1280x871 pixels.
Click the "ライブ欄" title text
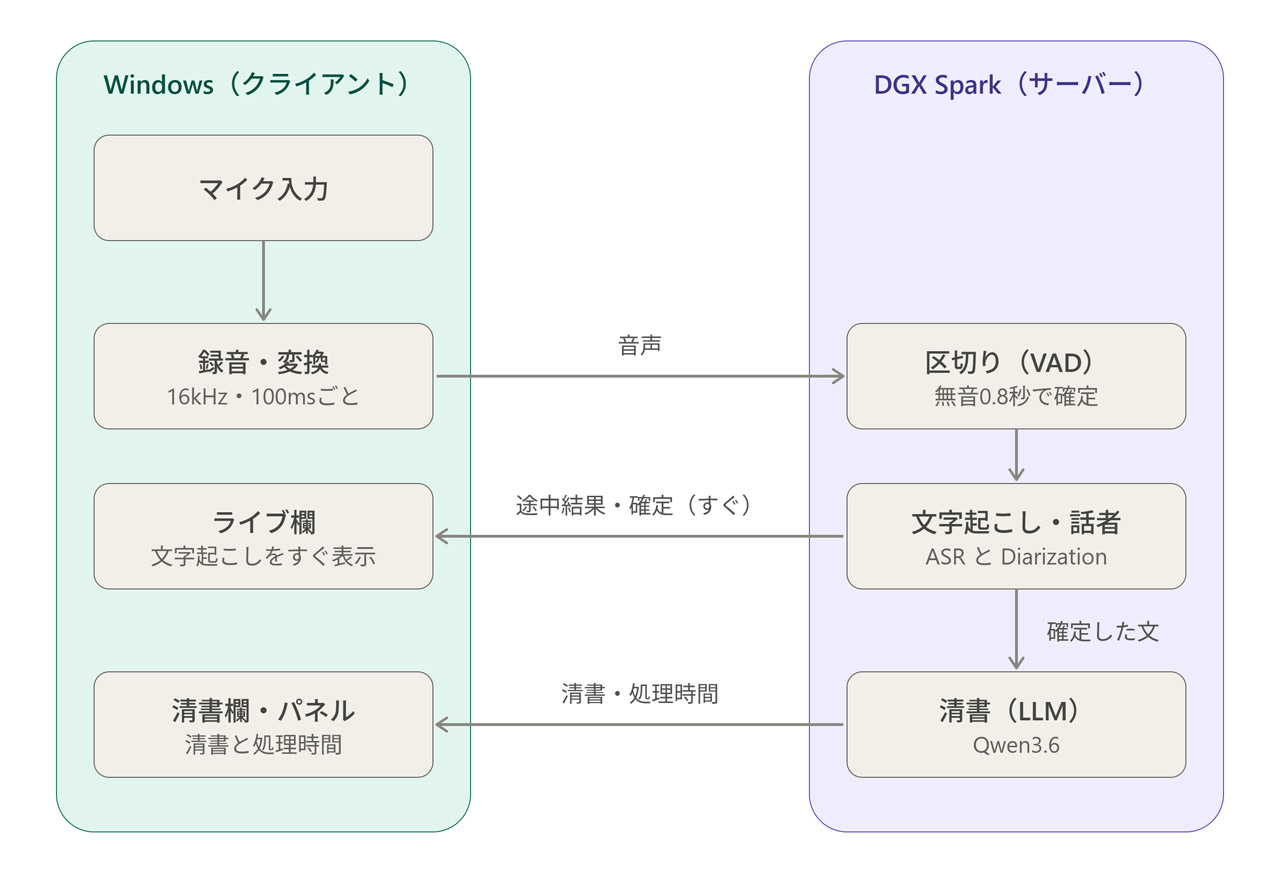(263, 521)
